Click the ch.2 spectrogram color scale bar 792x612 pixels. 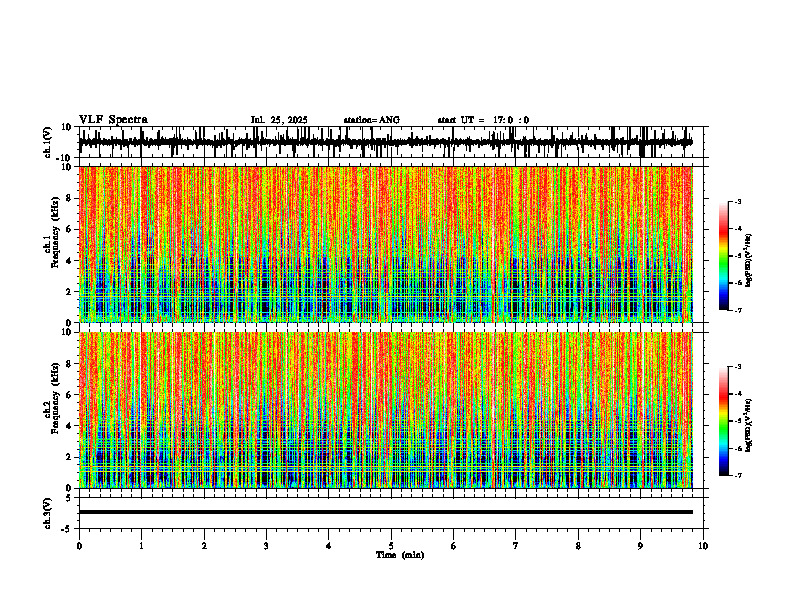click(x=724, y=421)
